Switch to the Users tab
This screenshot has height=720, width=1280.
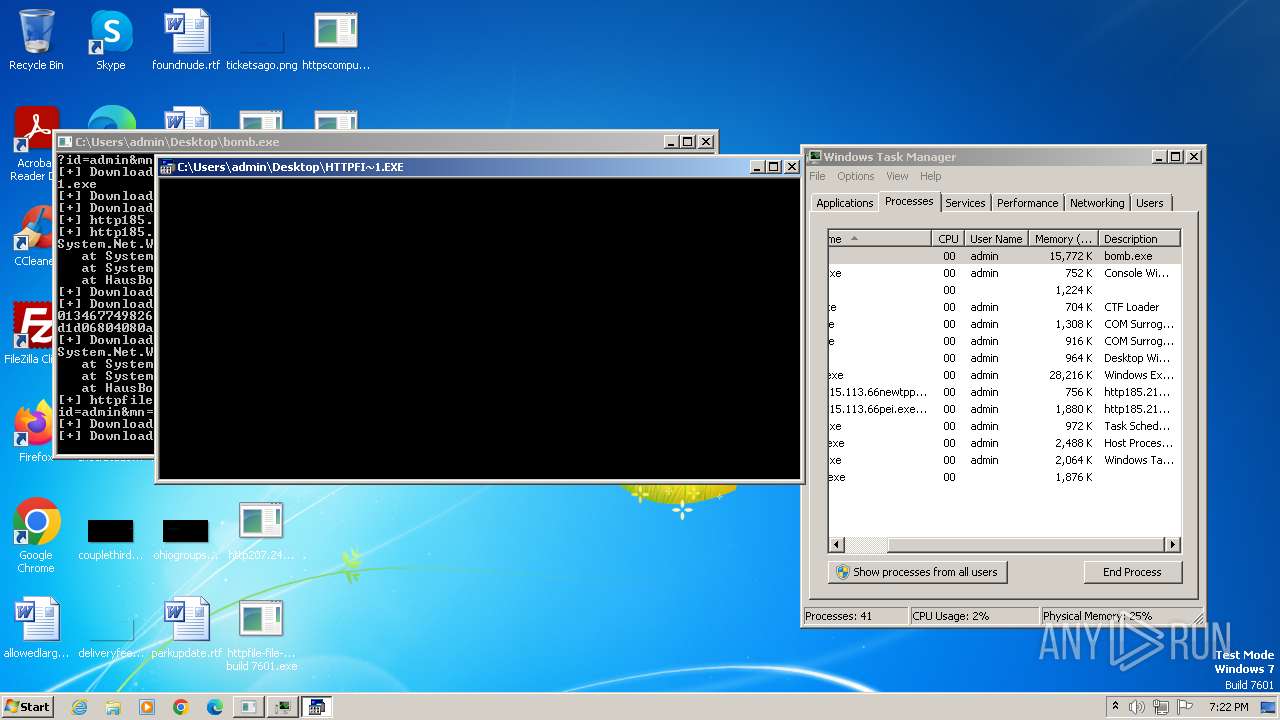1149,203
